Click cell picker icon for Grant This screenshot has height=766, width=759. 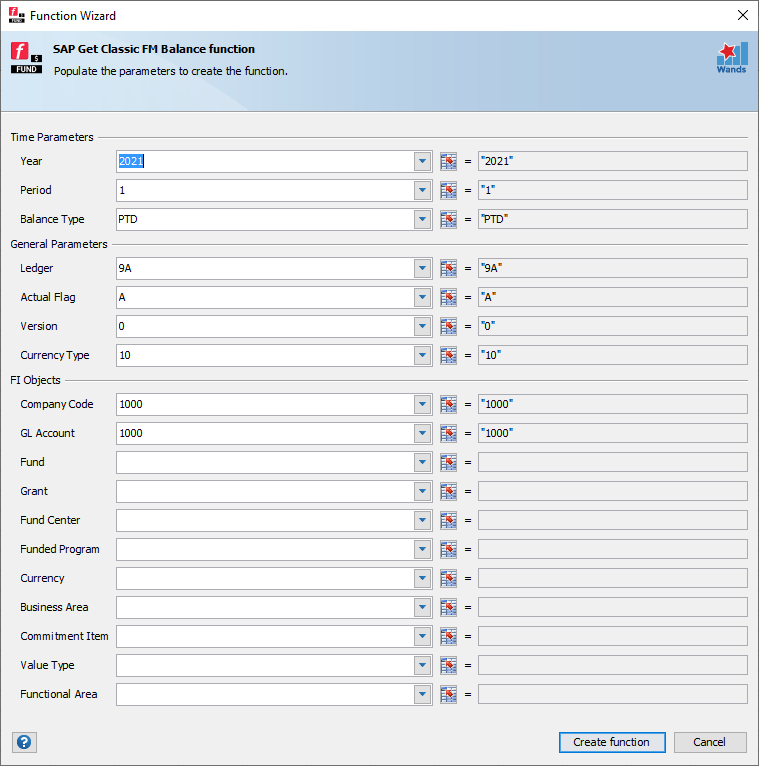coord(448,491)
